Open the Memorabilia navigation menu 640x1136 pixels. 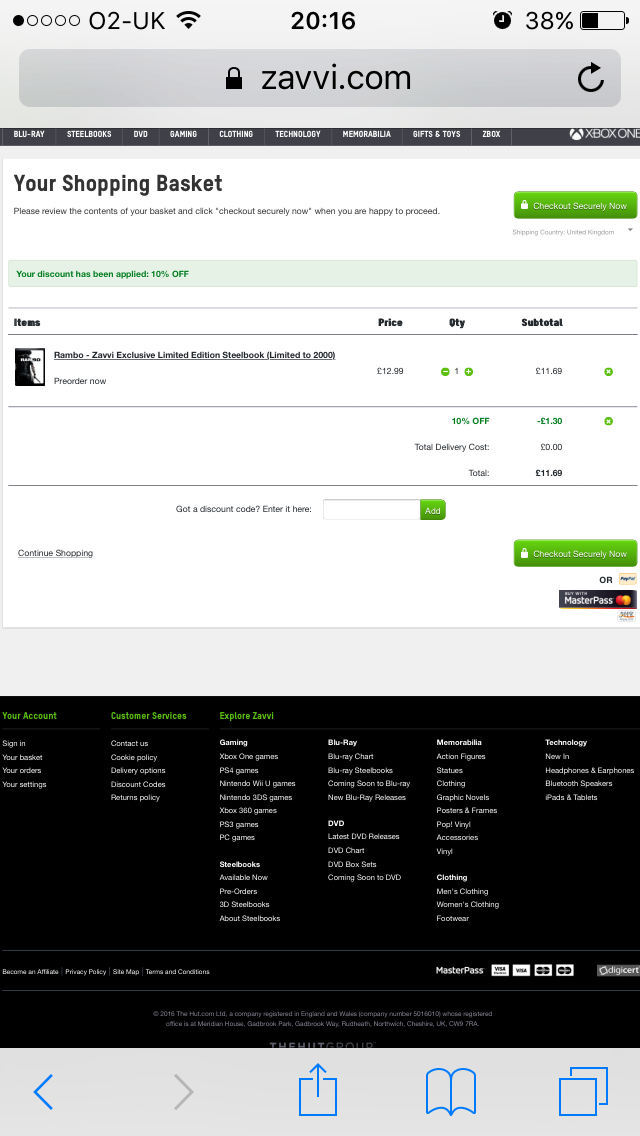click(x=367, y=135)
